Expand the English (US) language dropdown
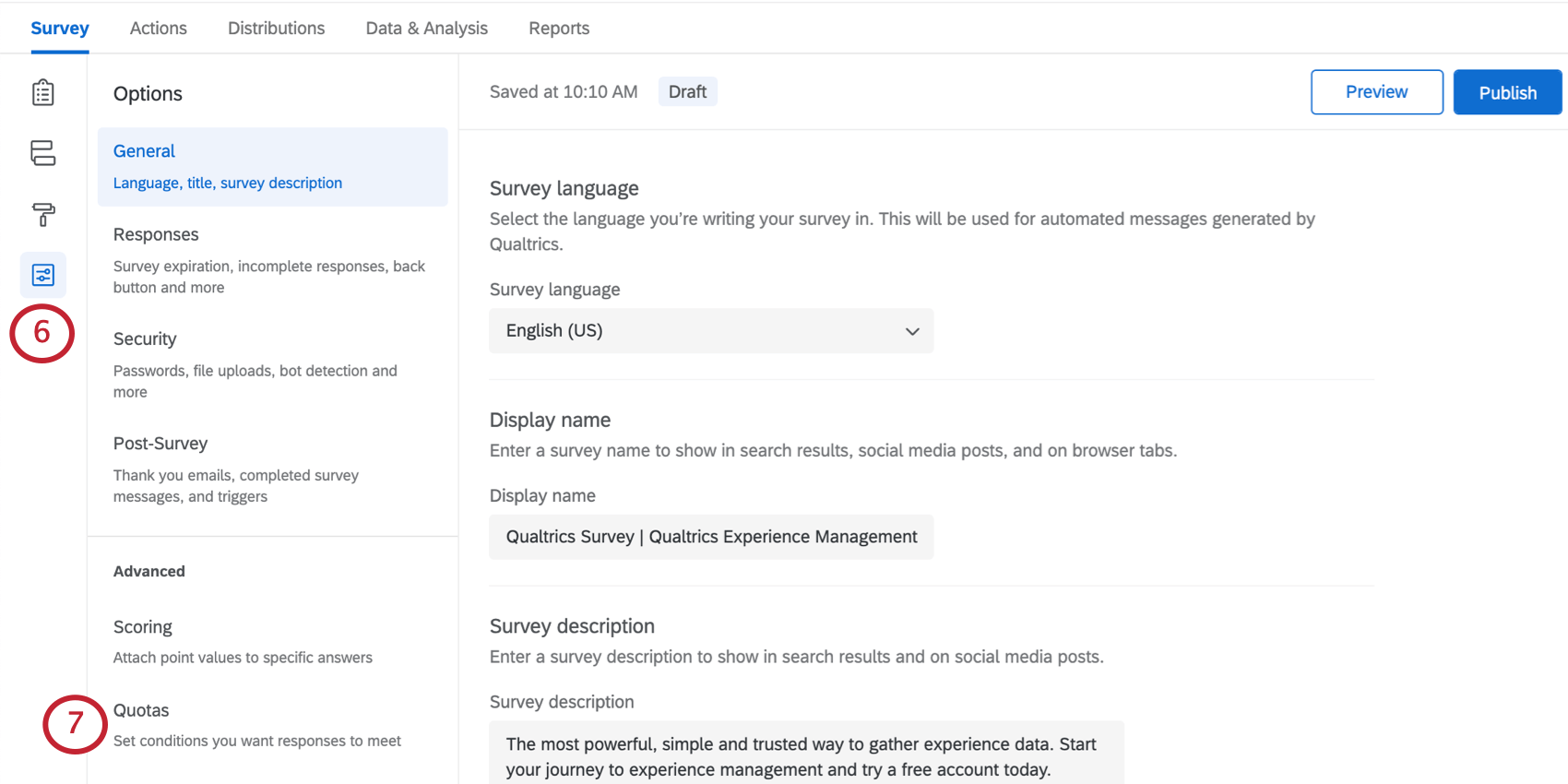This screenshot has height=784, width=1568. 711,330
